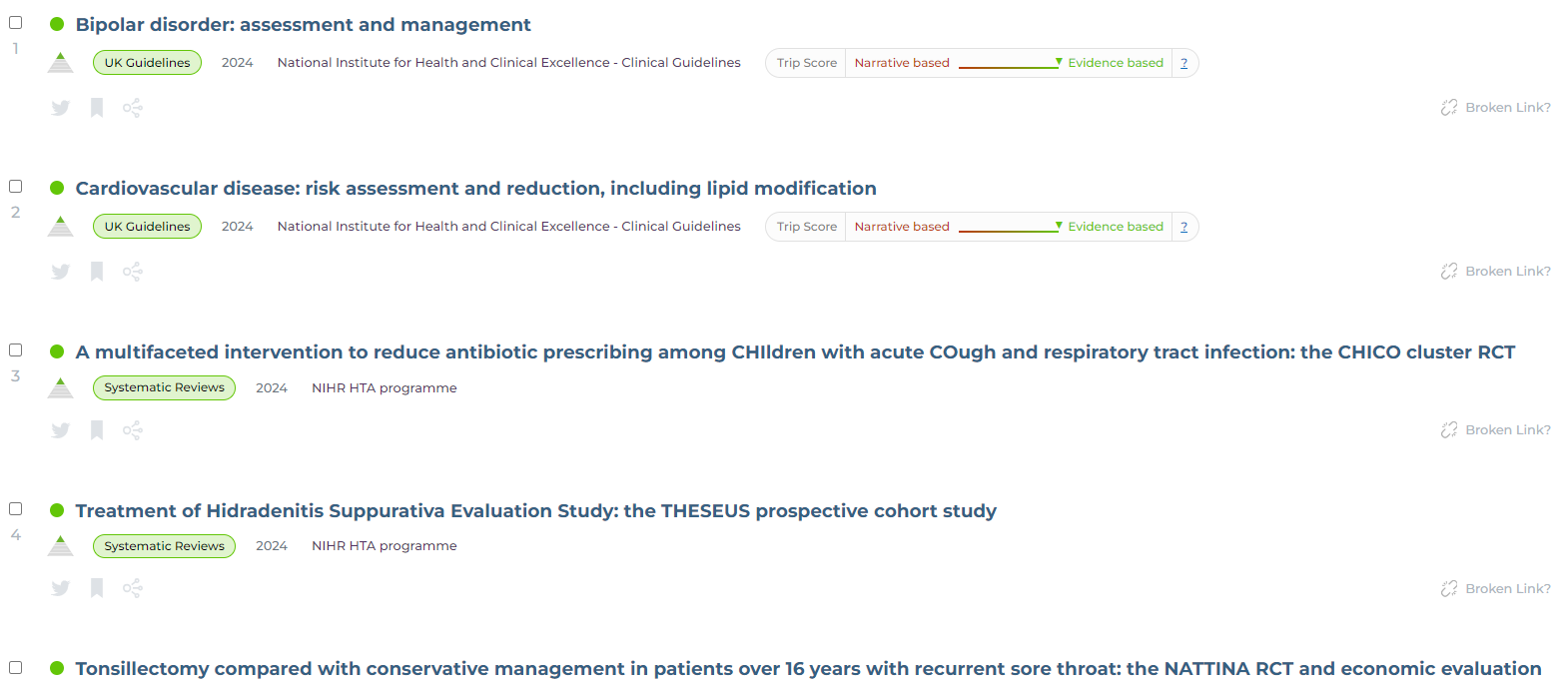Share the Bipolar disorder result on Twitter

coord(60,107)
